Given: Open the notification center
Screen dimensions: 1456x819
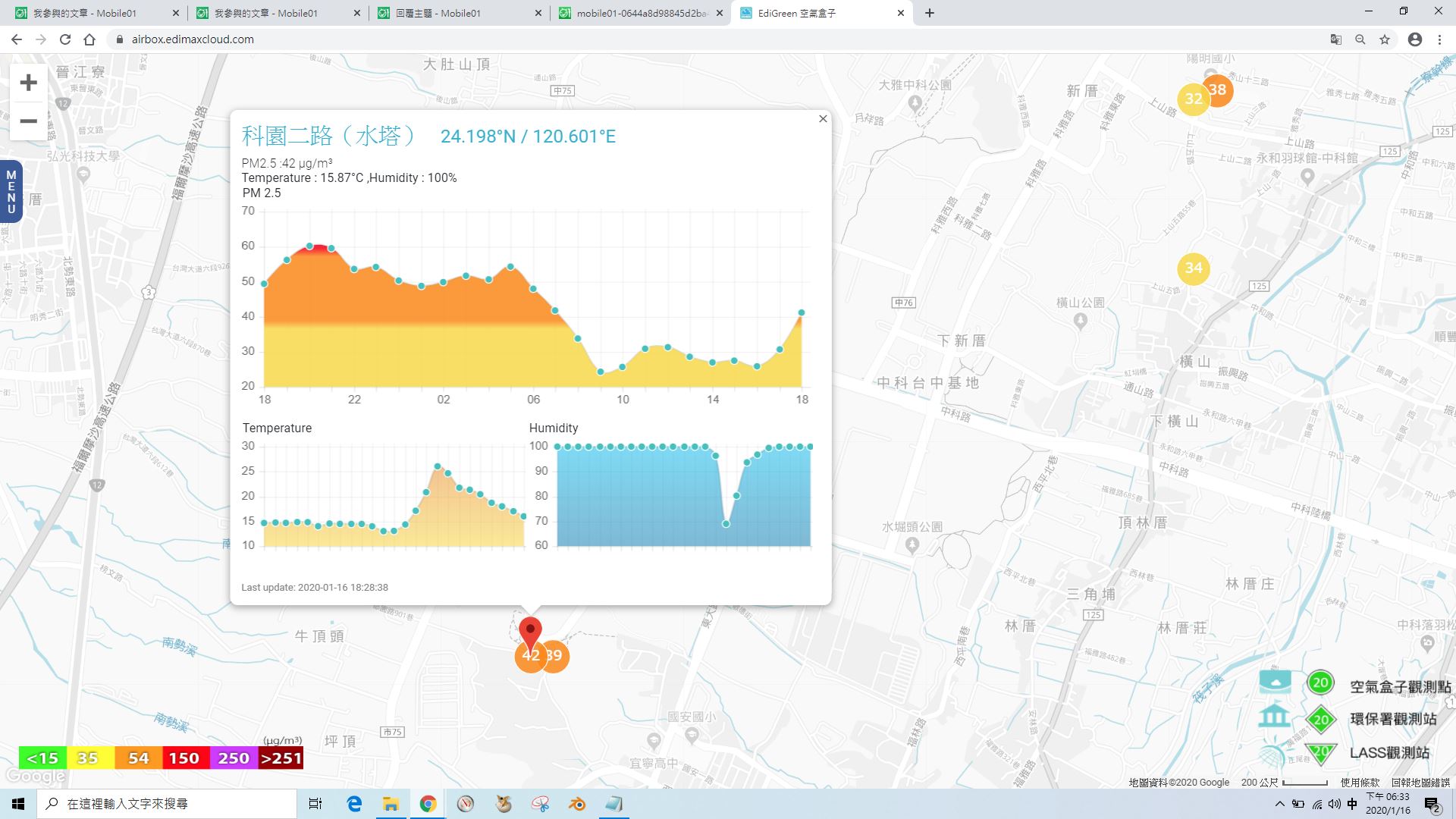Looking at the screenshot, I should 1433,804.
